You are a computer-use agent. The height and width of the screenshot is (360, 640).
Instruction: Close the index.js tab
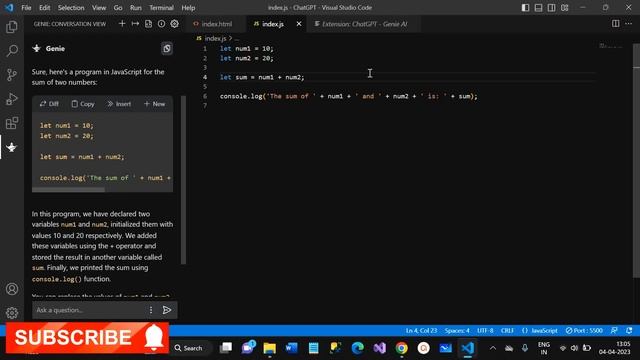click(299, 24)
